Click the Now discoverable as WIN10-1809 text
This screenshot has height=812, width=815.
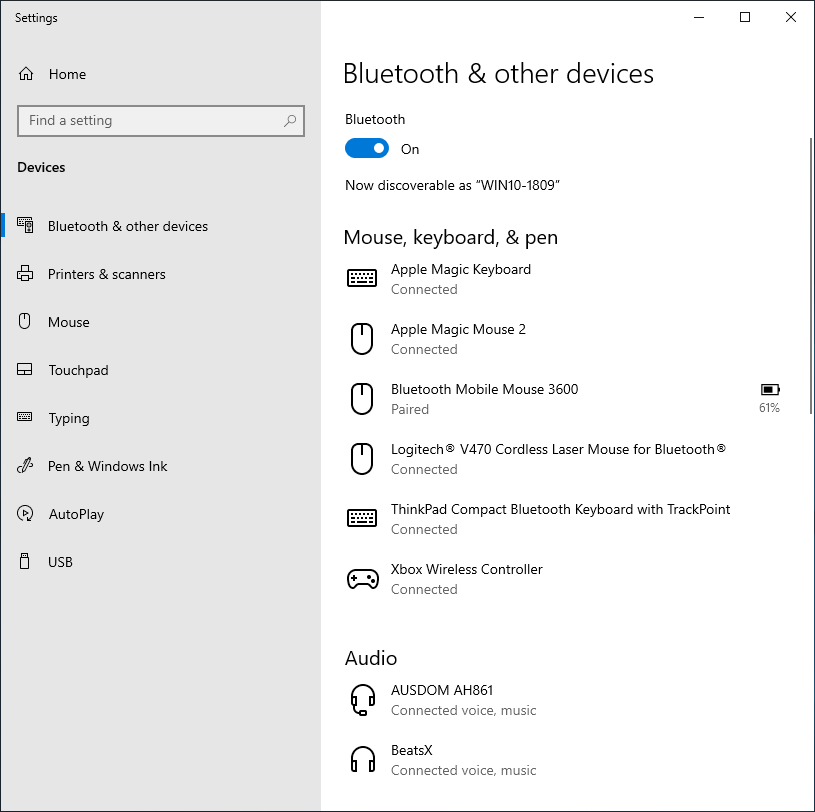pos(452,186)
